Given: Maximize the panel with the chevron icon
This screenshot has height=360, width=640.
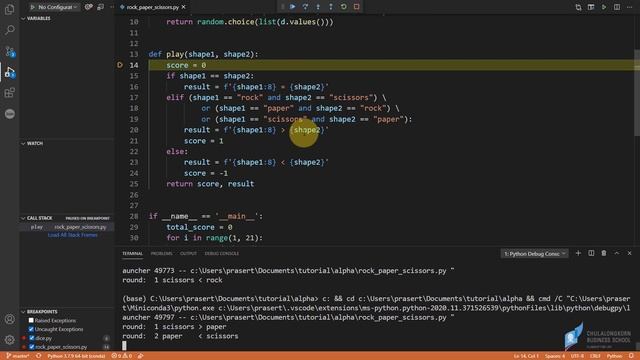Looking at the screenshot, I should click(x=617, y=253).
